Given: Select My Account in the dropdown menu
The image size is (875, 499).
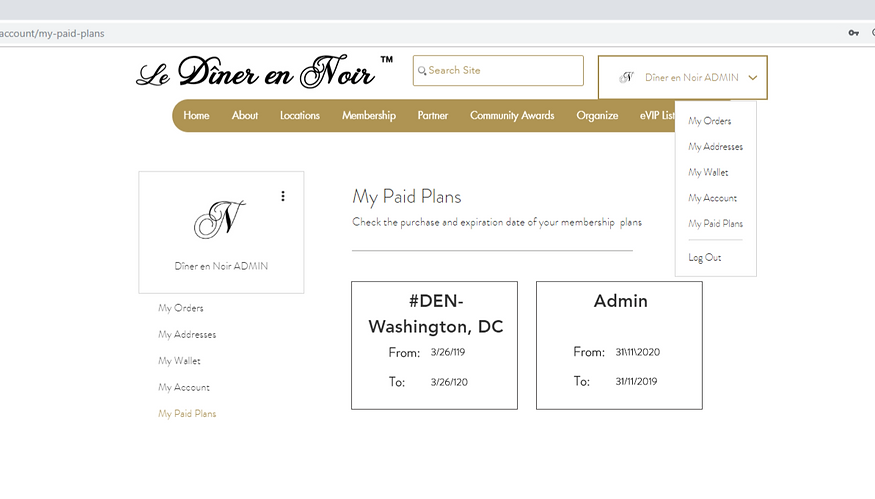Looking at the screenshot, I should point(713,198).
